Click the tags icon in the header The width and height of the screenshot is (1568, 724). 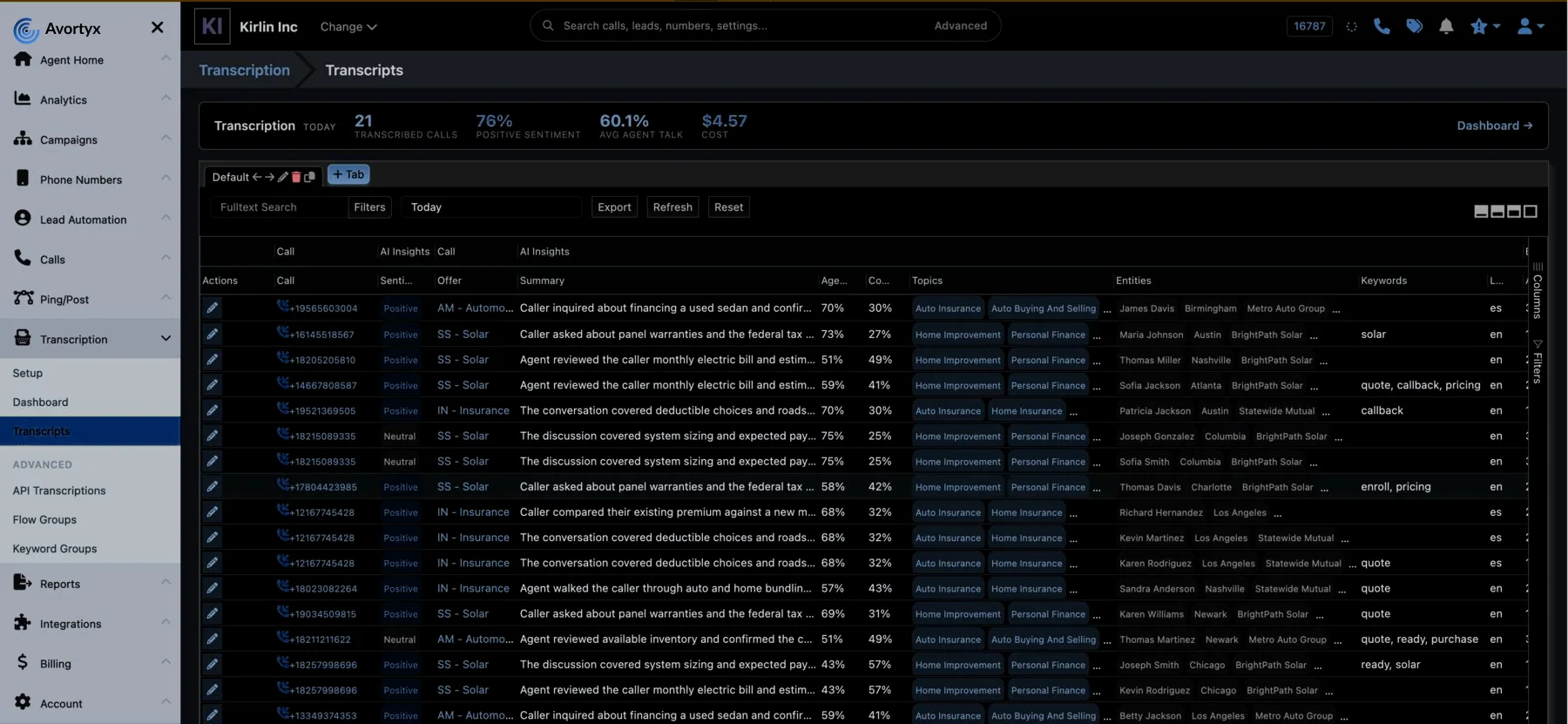point(1415,26)
